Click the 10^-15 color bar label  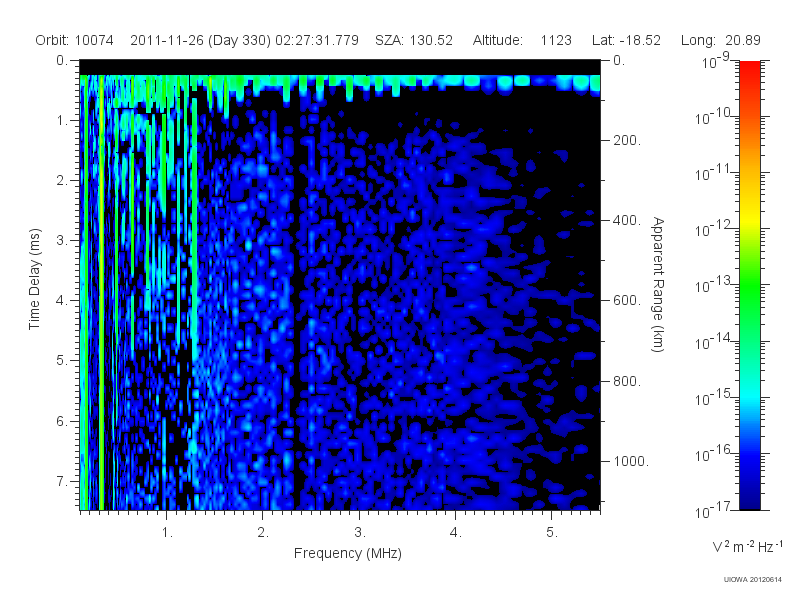click(x=713, y=397)
